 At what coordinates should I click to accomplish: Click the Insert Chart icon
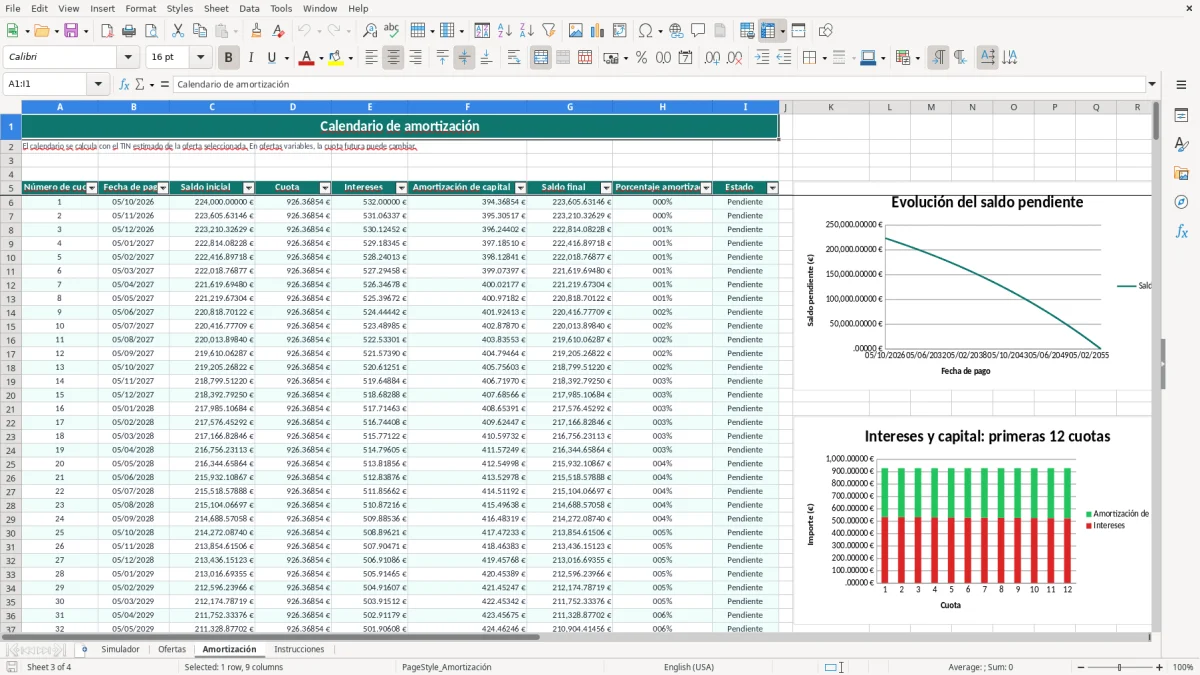click(598, 31)
